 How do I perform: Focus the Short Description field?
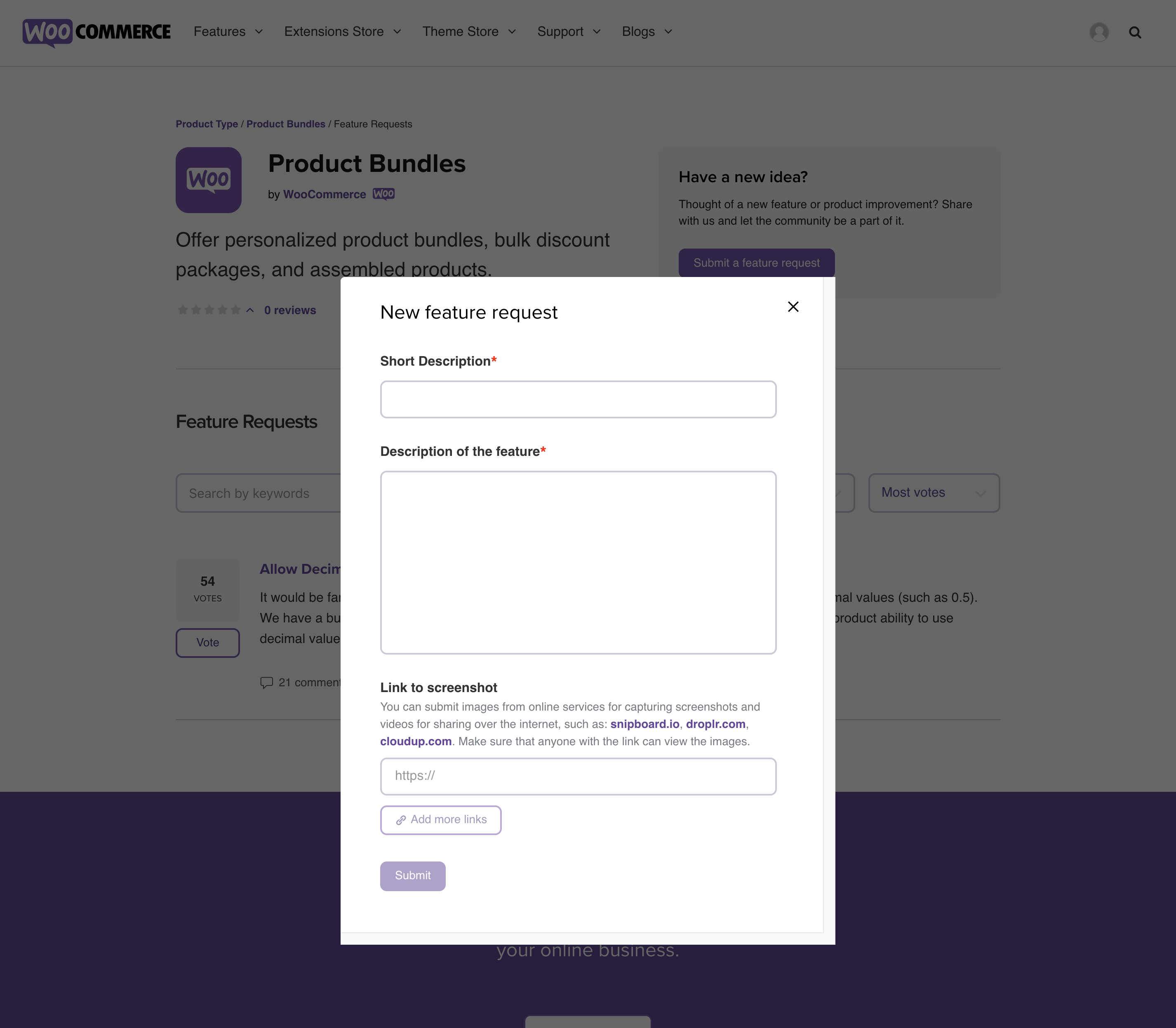(578, 399)
